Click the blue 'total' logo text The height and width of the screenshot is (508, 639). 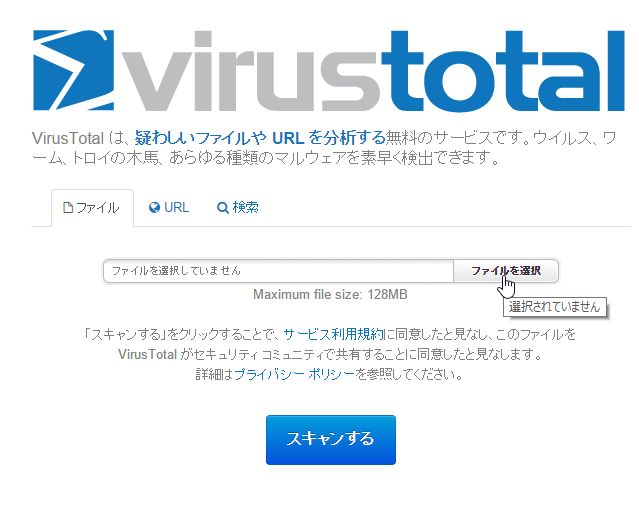click(503, 71)
